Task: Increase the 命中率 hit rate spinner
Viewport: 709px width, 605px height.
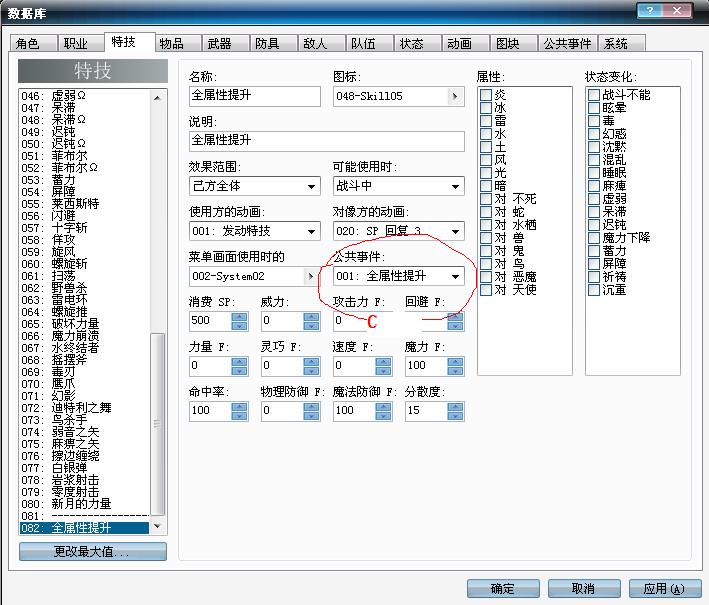Action: 239,407
